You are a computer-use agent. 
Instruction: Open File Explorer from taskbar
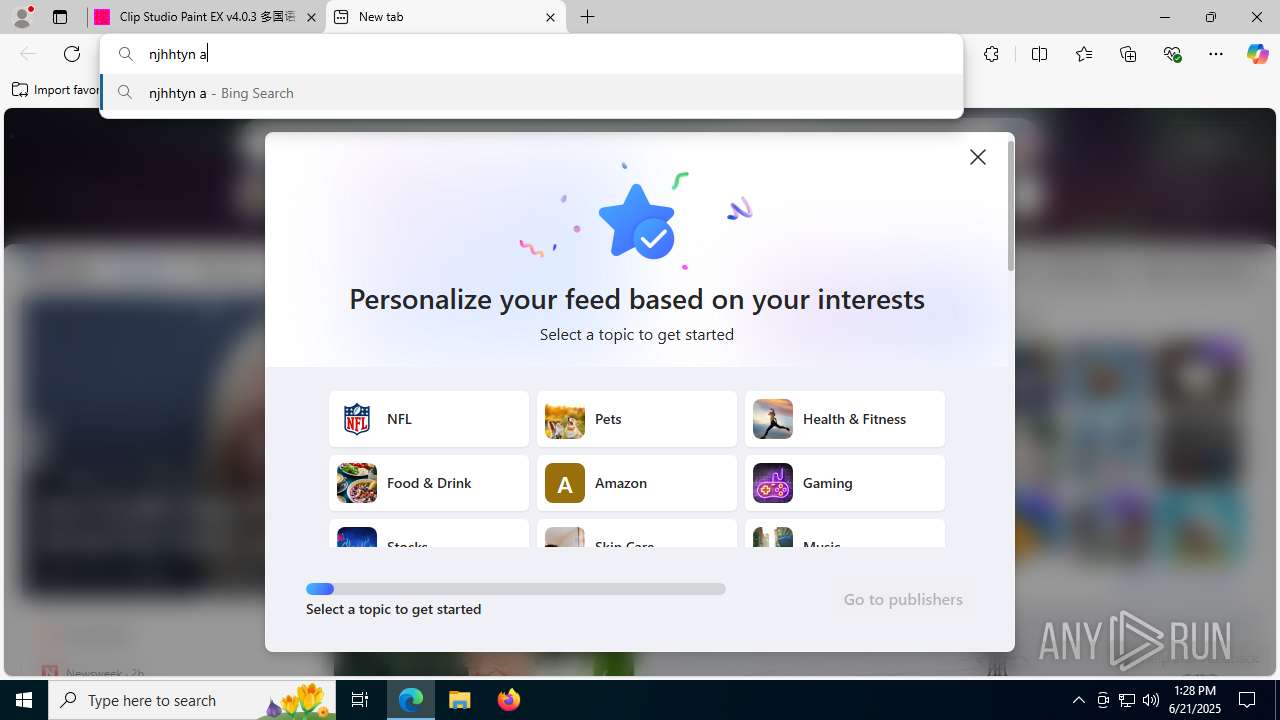[460, 700]
